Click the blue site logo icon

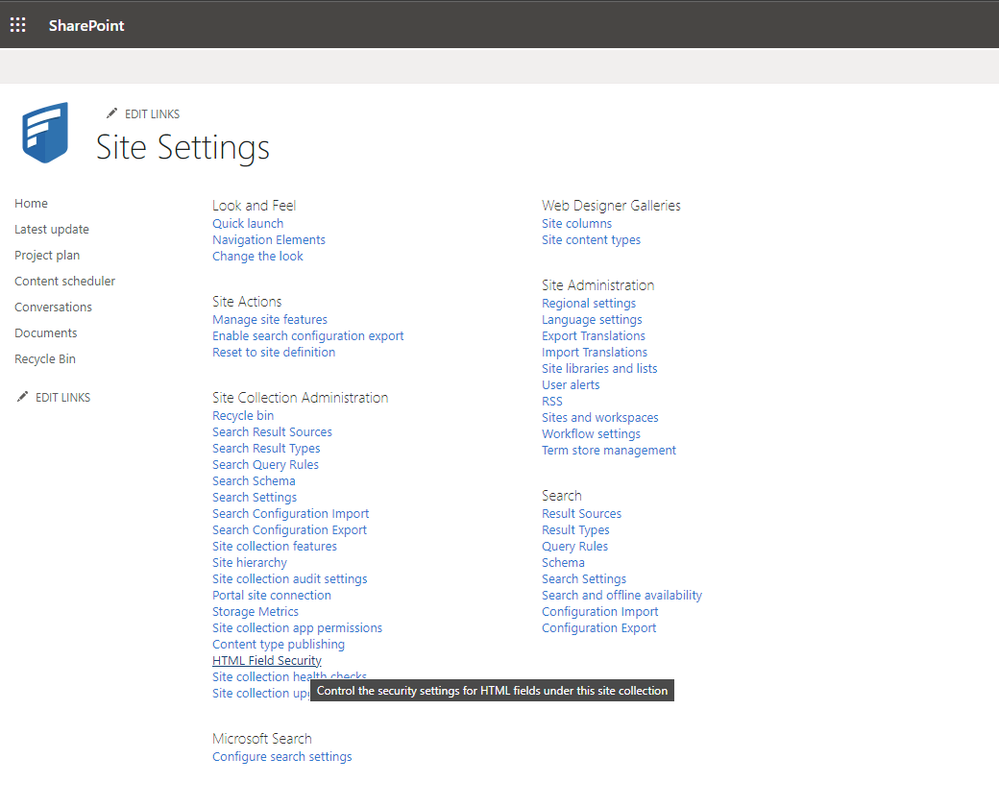click(45, 132)
